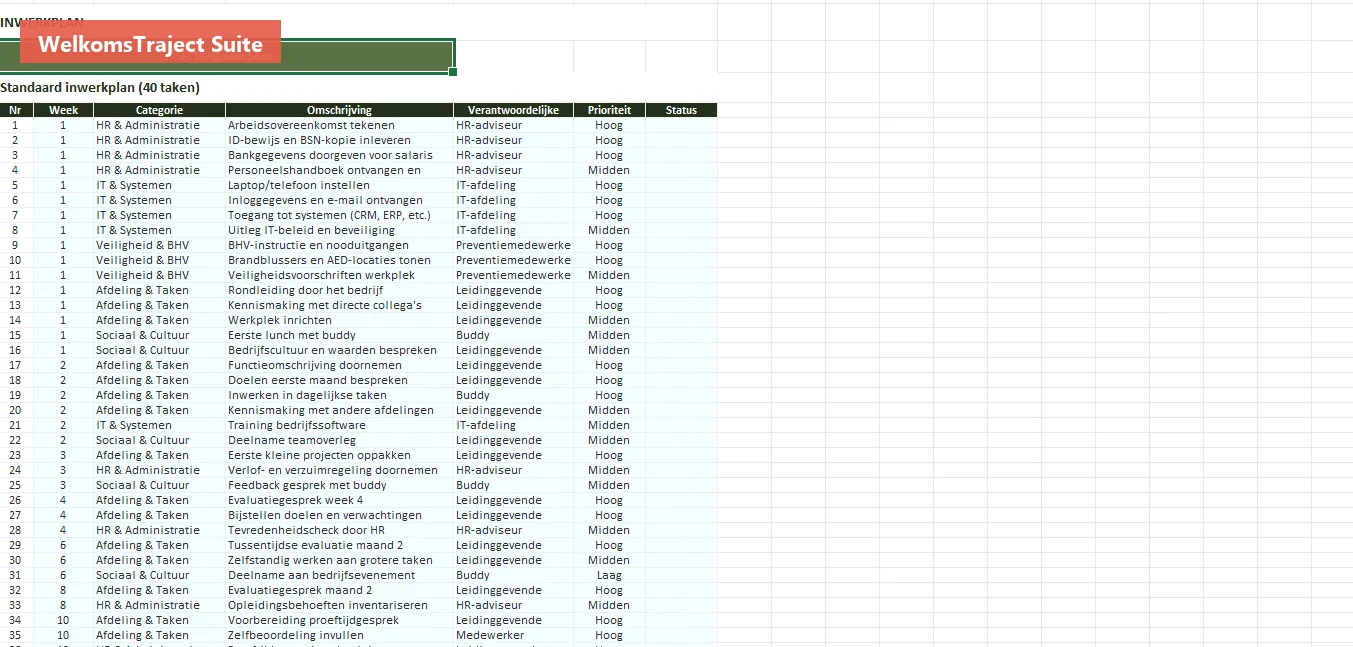Select the 'Werkplek inrichten' cell

click(340, 320)
